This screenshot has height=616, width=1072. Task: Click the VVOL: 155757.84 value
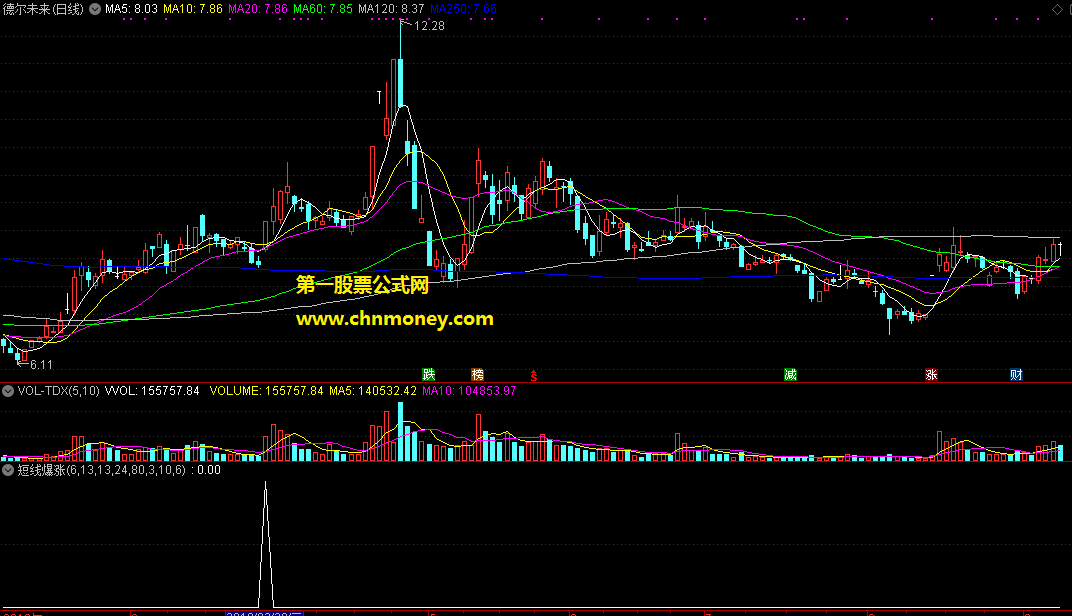coord(152,391)
